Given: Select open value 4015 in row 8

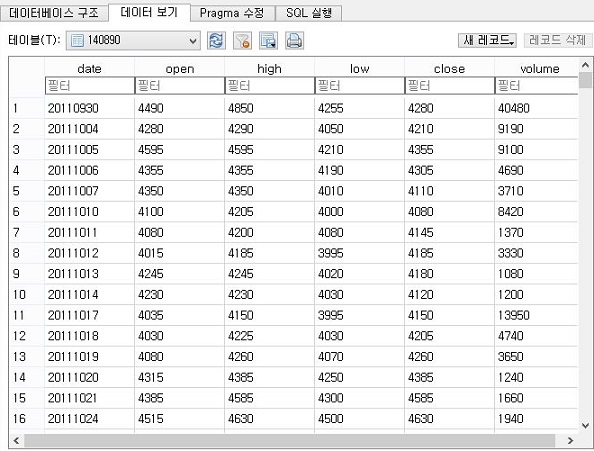Looking at the screenshot, I should [x=180, y=253].
